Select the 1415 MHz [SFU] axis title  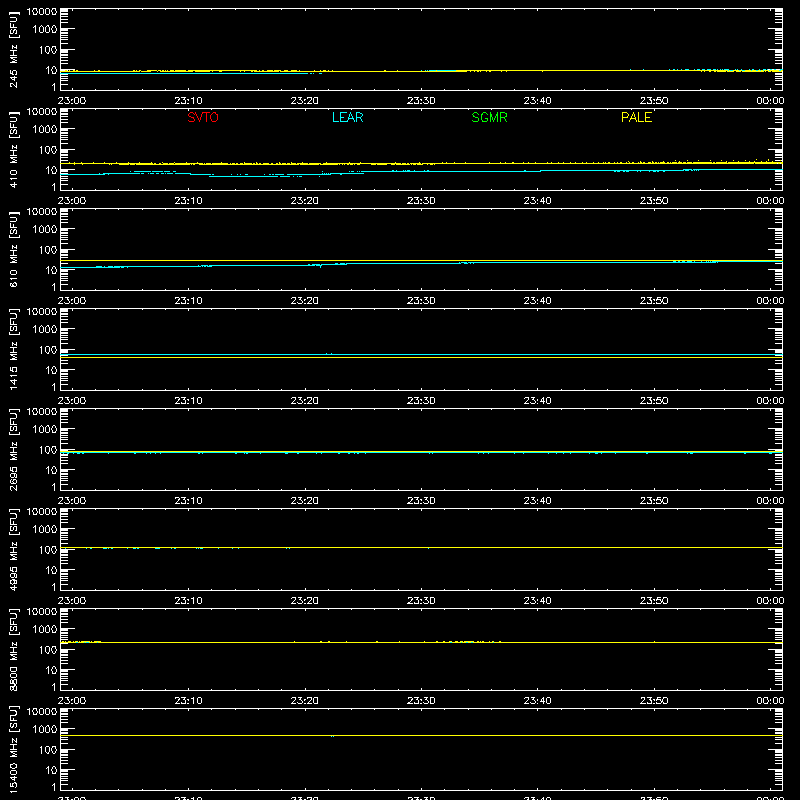(13, 349)
